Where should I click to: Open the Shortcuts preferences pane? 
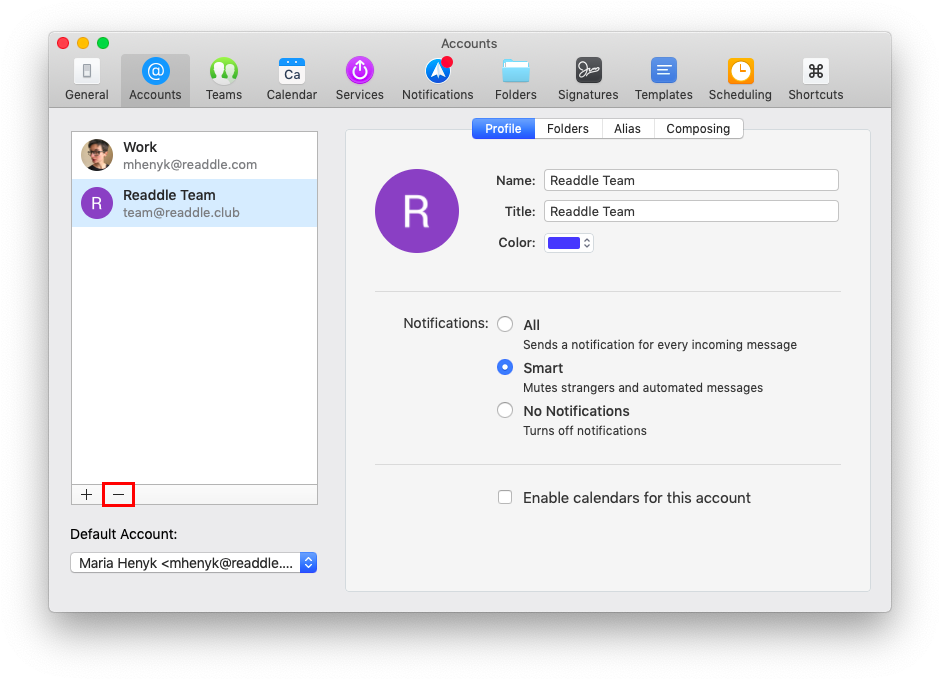click(x=816, y=80)
